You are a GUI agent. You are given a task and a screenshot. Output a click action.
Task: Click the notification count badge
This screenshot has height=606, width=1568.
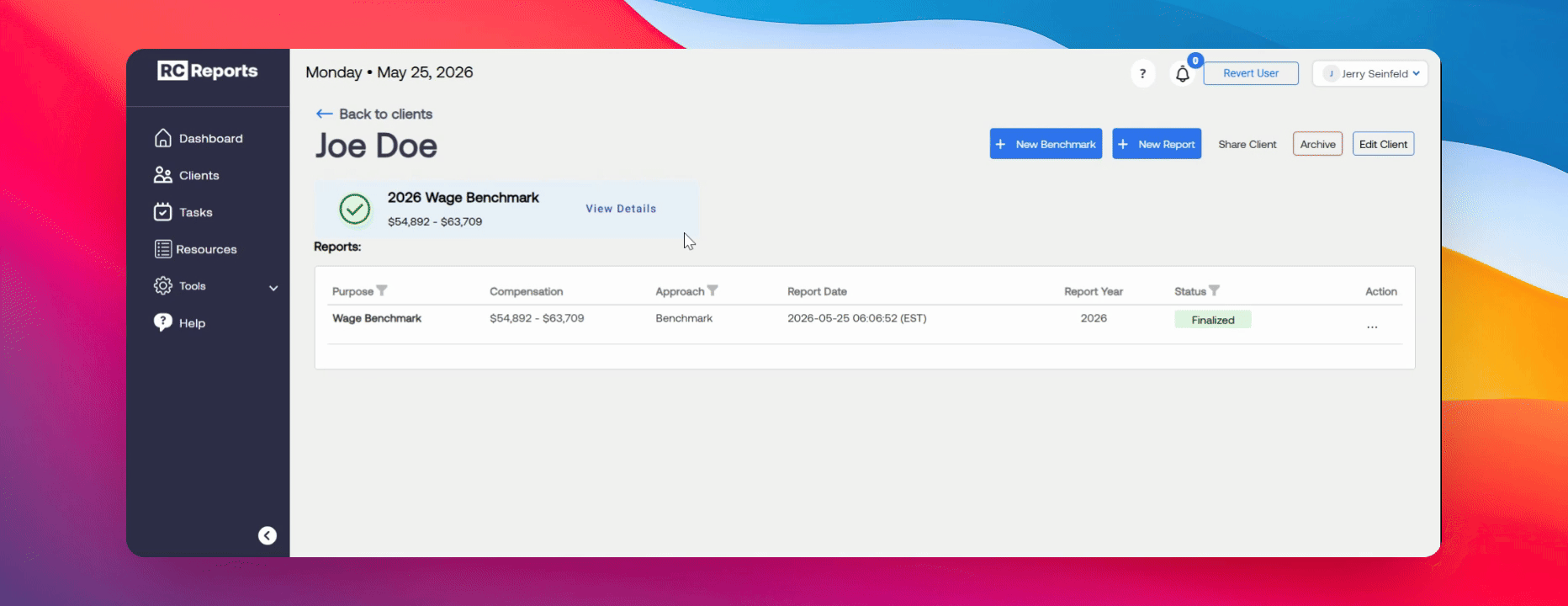click(1195, 61)
